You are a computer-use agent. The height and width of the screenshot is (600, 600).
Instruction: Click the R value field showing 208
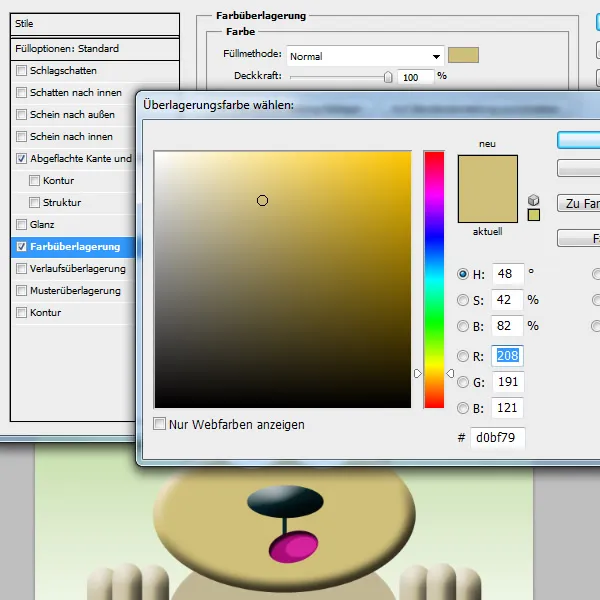click(507, 356)
